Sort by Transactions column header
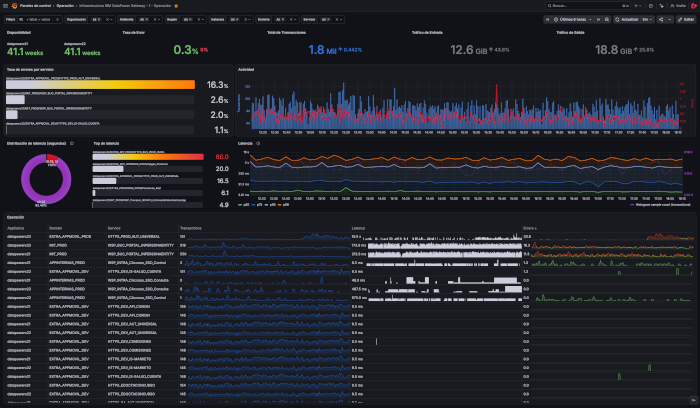The width and height of the screenshot is (700, 408). tap(191, 228)
